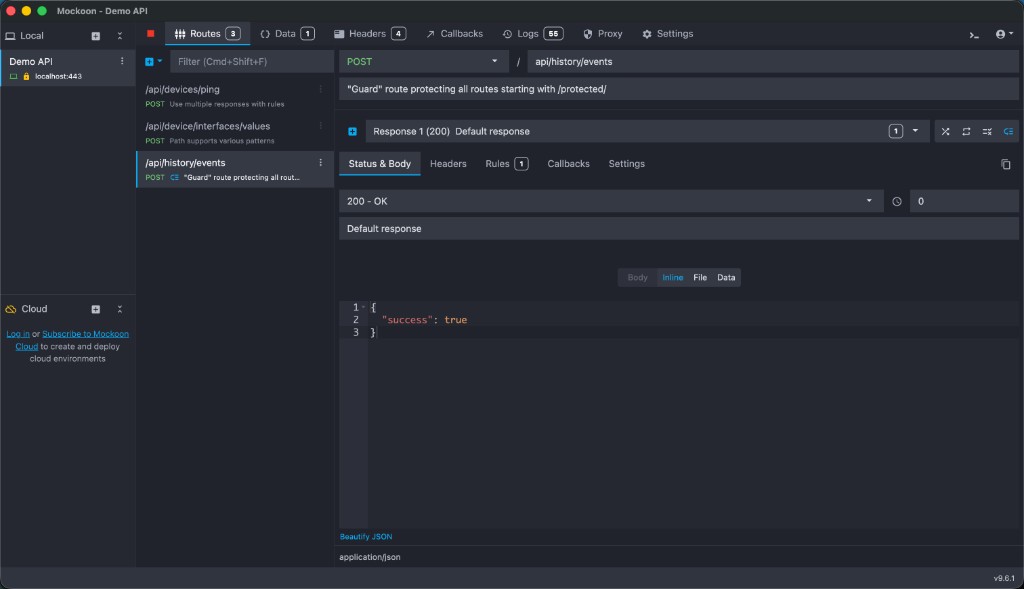
Task: Click Beautify JSON link
Action: pos(366,537)
